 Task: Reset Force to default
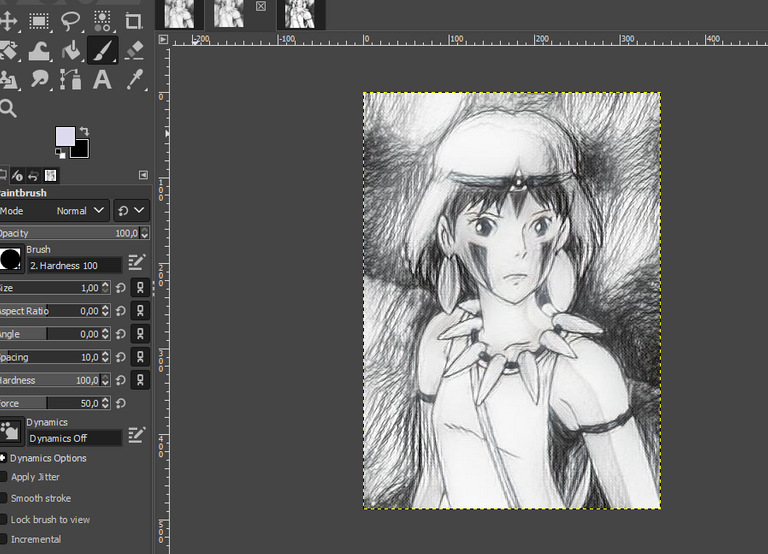pos(120,403)
